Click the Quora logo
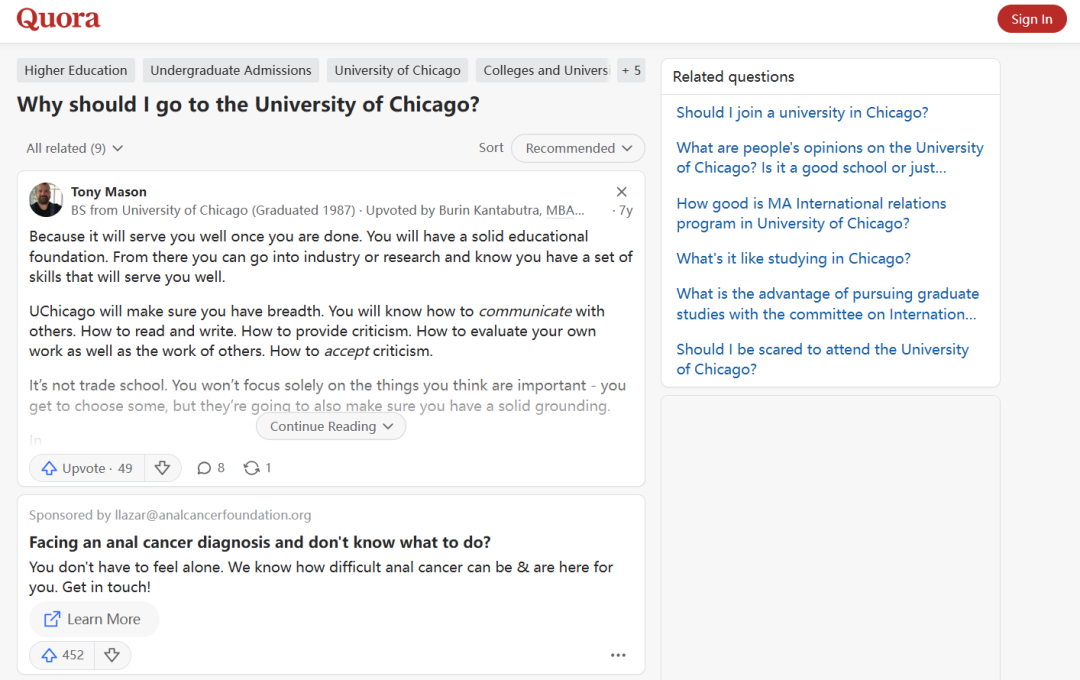Viewport: 1080px width, 680px height. click(58, 19)
